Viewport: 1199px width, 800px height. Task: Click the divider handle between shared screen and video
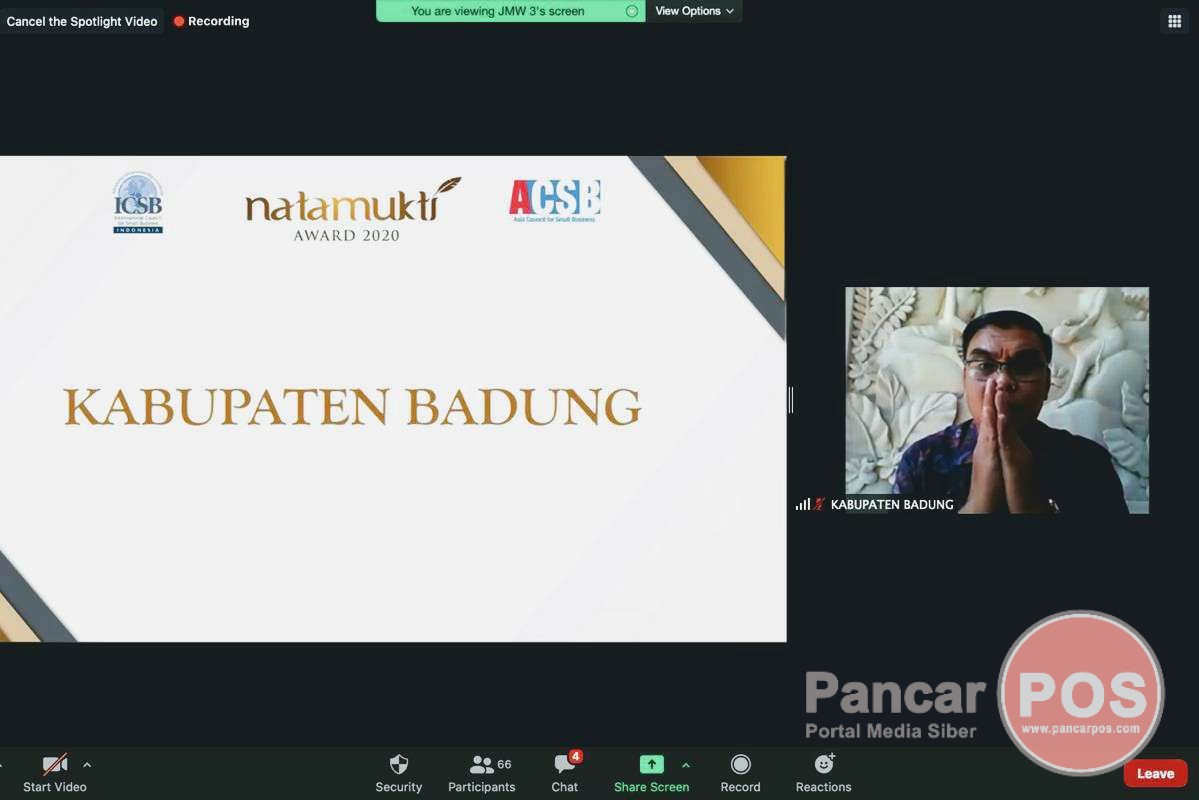pyautogui.click(x=791, y=400)
